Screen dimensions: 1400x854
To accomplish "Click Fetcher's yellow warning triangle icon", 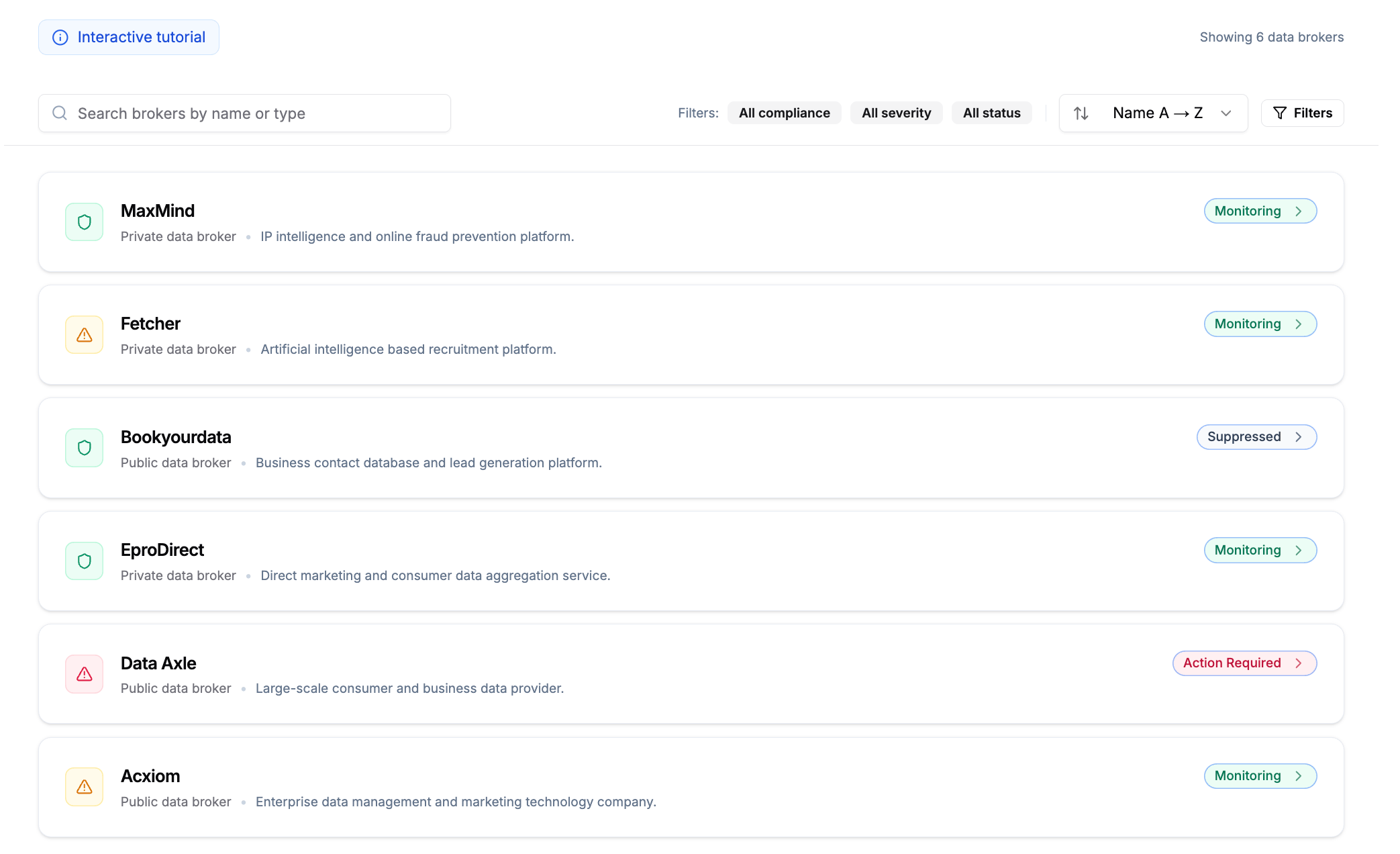I will (x=84, y=335).
